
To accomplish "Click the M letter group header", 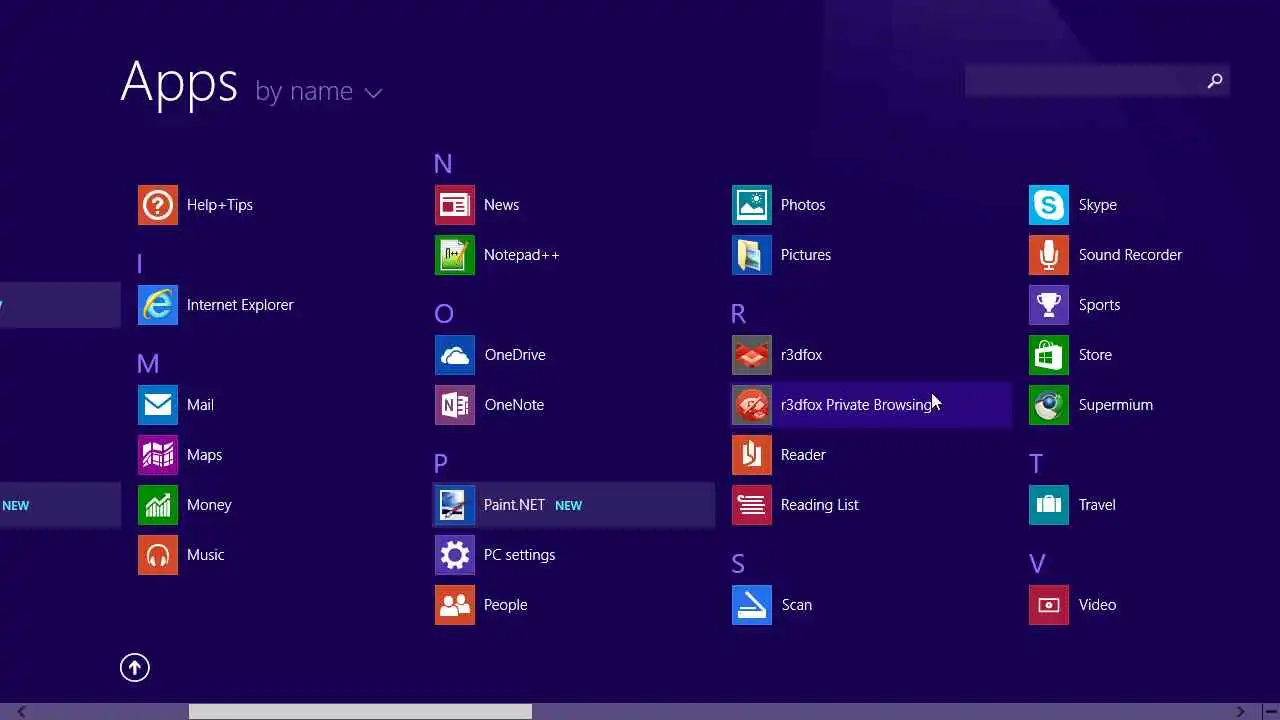I will [x=148, y=364].
